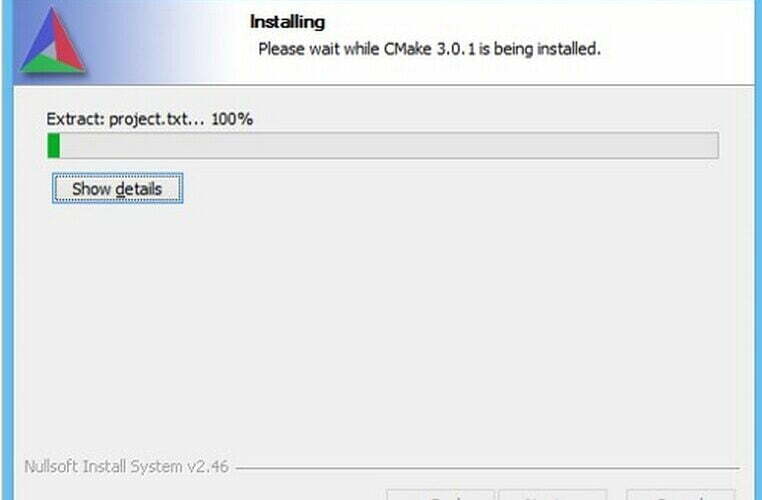Click the Installing header title
This screenshot has height=500, width=762.
(287, 22)
